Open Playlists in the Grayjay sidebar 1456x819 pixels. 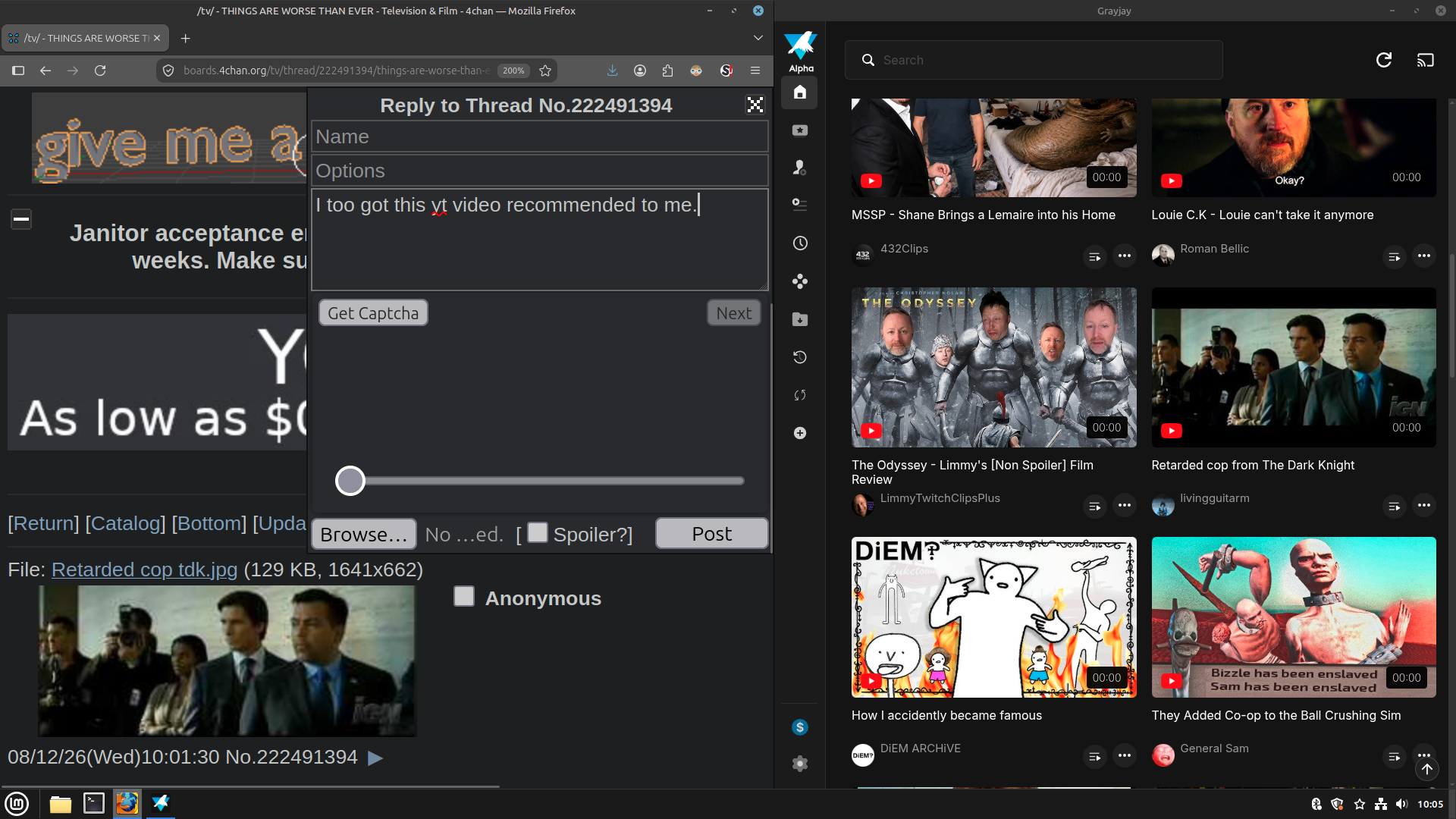799,205
